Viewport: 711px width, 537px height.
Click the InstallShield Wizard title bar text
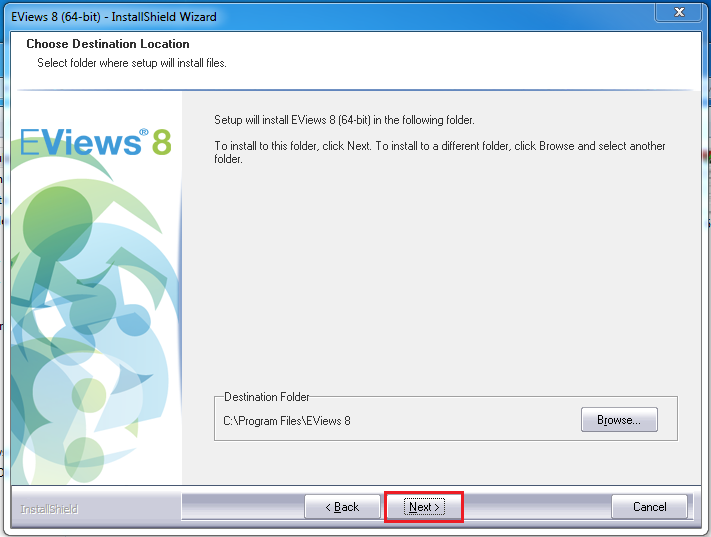(x=114, y=17)
